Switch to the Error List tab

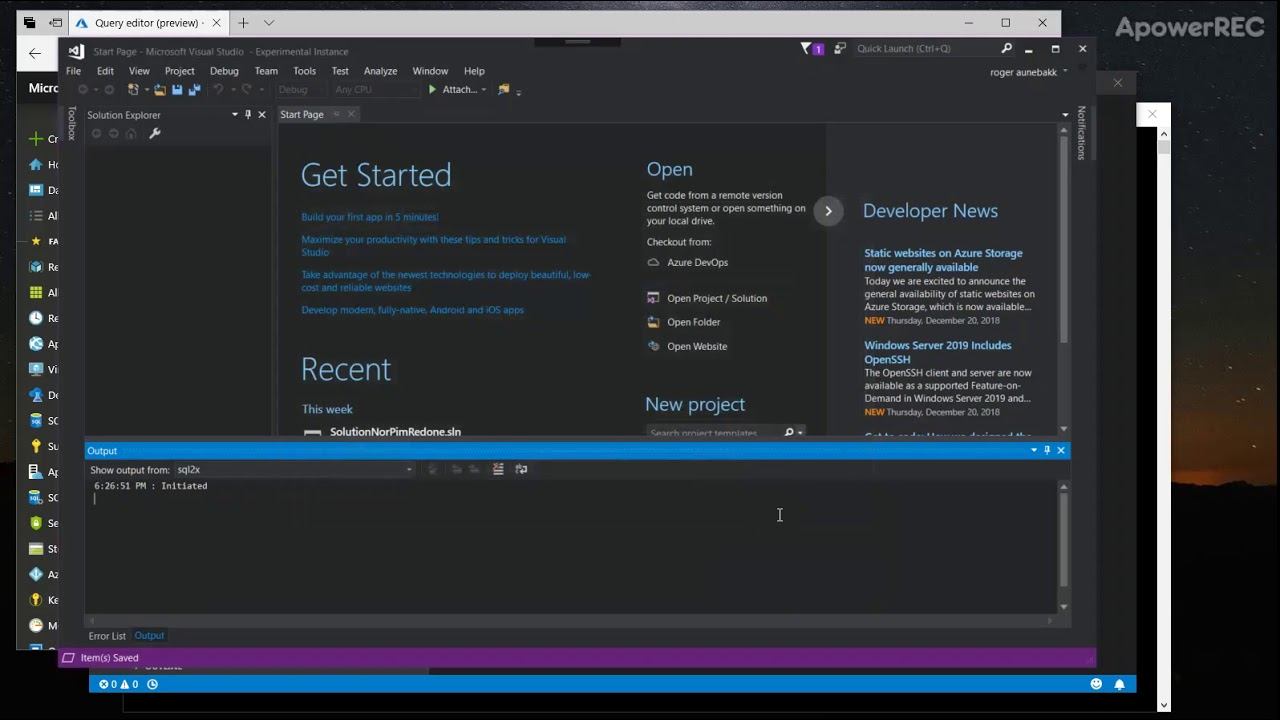click(x=107, y=636)
